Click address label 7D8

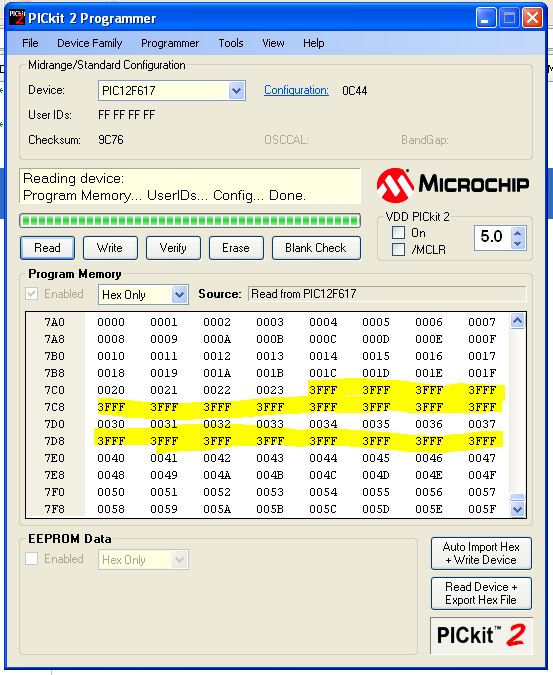click(55, 441)
